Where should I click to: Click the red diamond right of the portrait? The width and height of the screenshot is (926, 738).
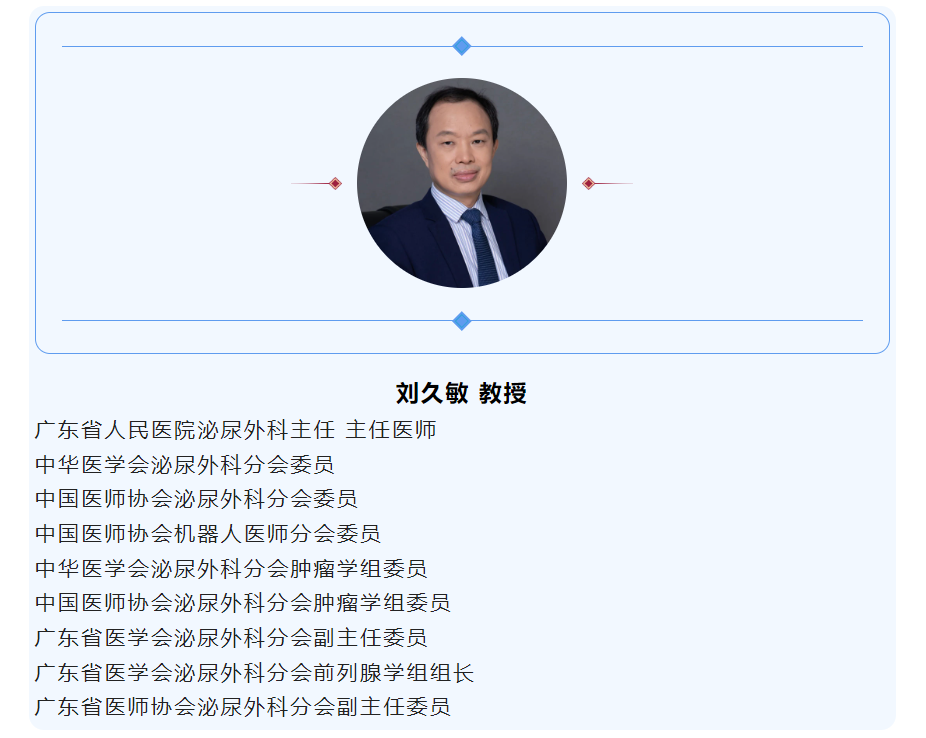pyautogui.click(x=588, y=183)
